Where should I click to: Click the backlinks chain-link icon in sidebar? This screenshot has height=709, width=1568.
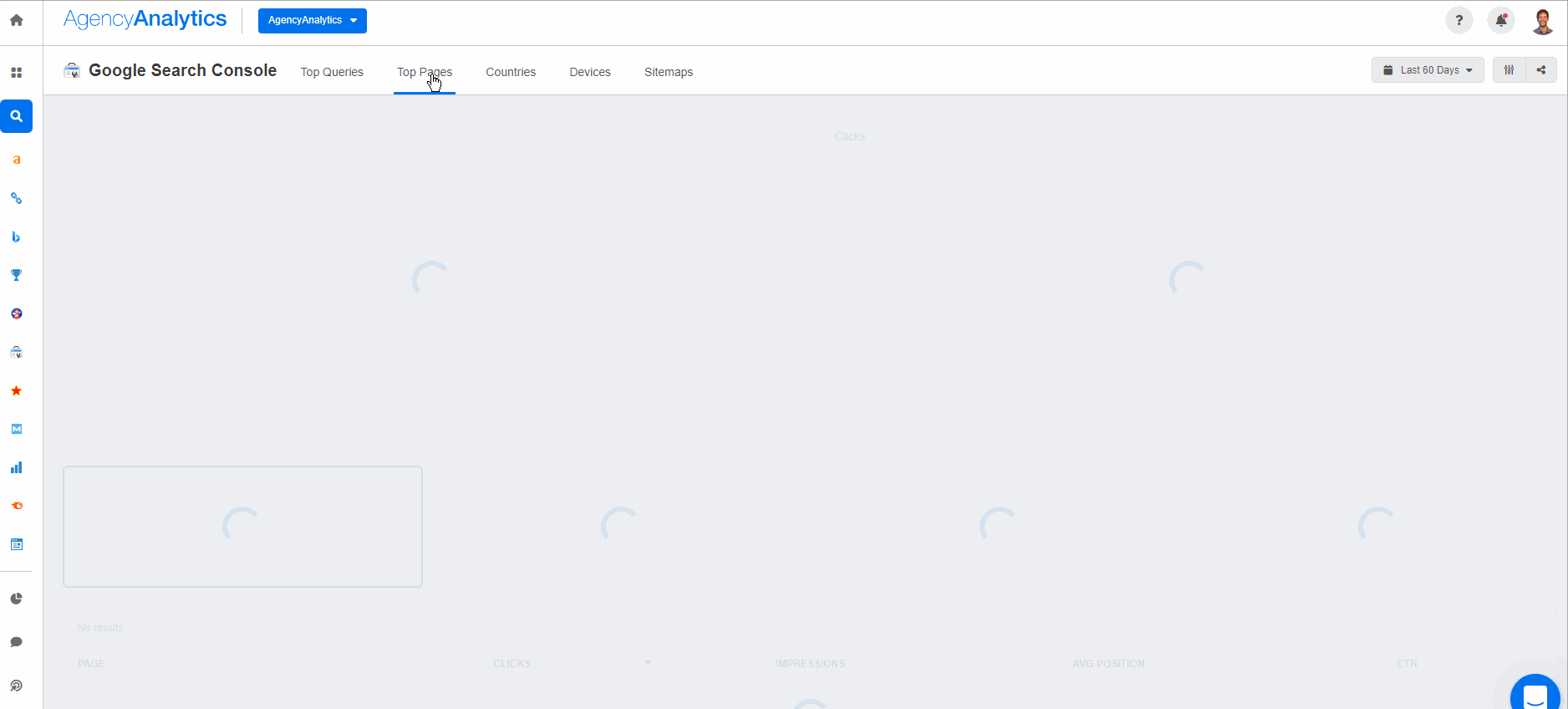[16, 198]
